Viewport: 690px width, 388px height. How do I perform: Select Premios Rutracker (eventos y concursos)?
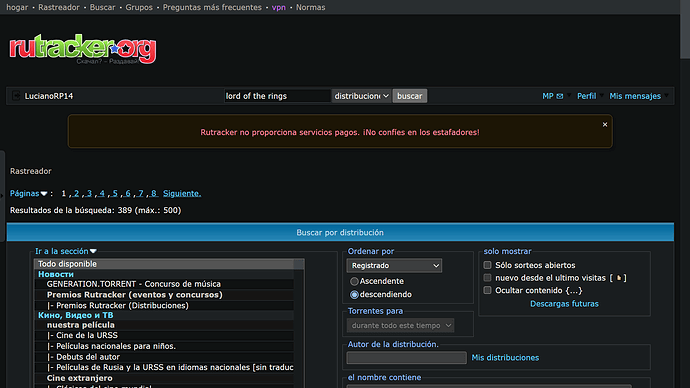click(164, 295)
